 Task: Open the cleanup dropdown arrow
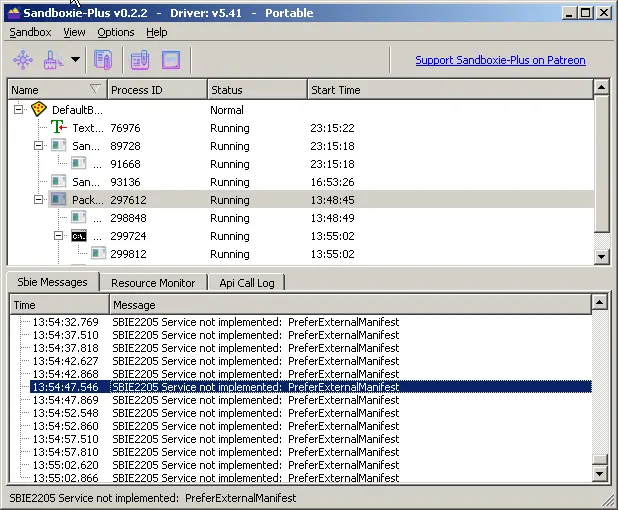click(75, 60)
